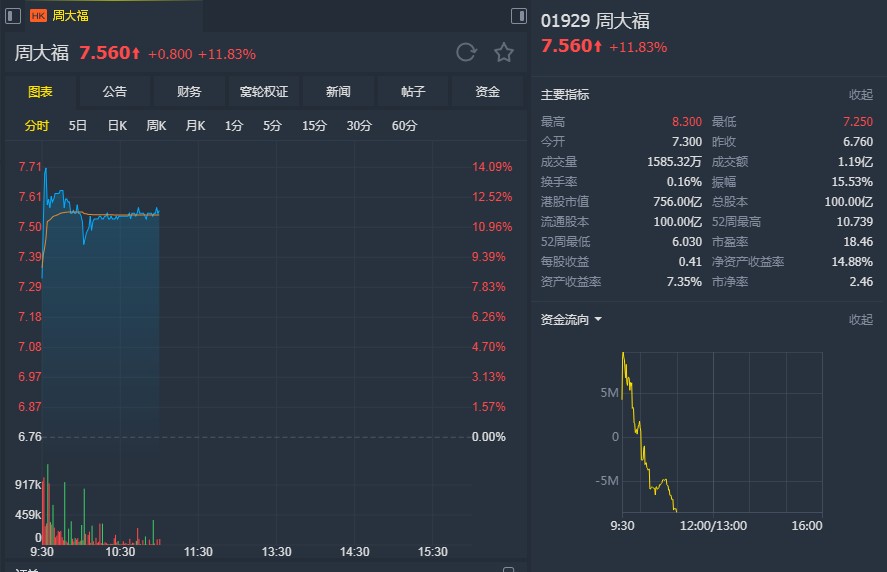
Task: Open the 资金 tab
Action: [x=488, y=92]
